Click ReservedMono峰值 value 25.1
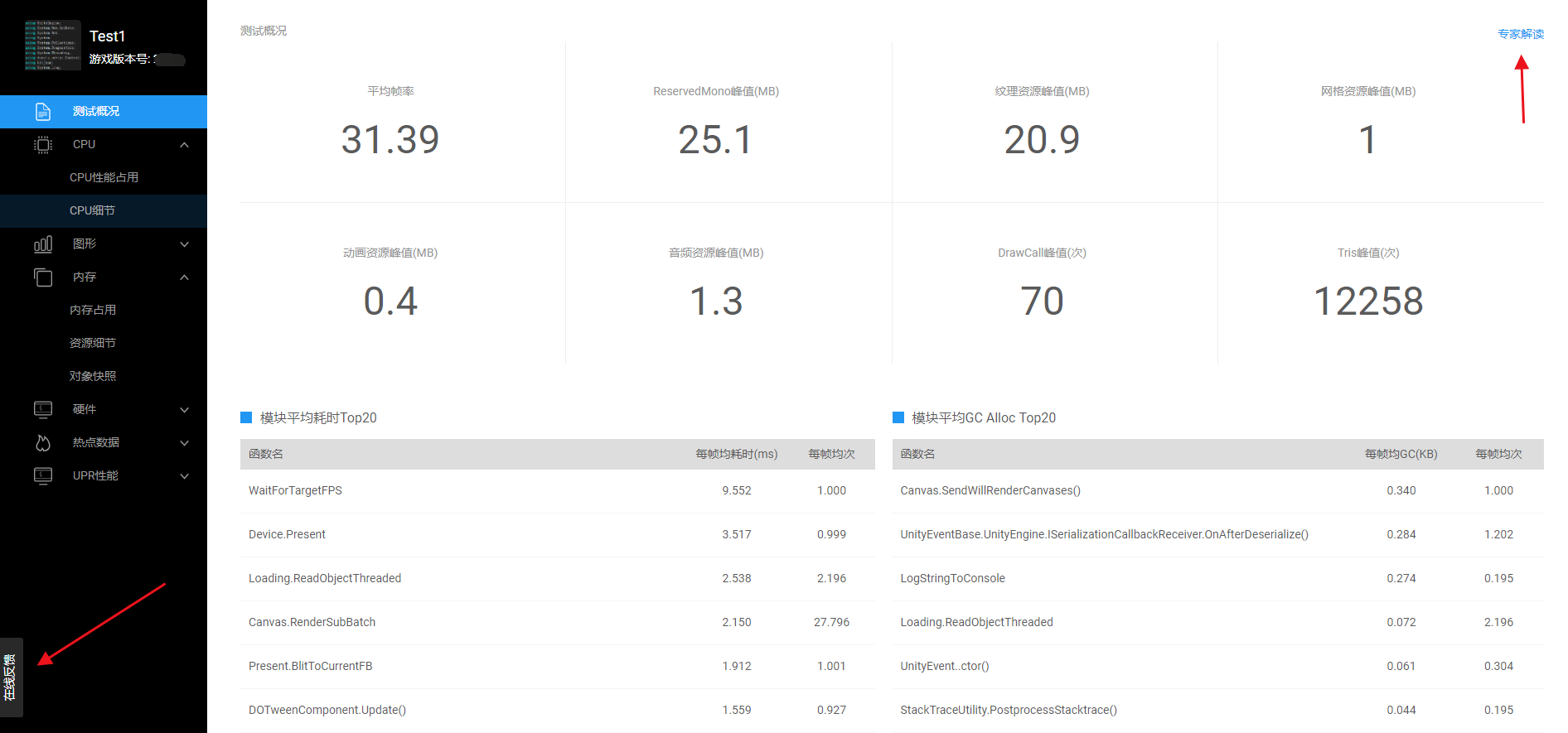Viewport: 1568px width, 733px height. click(x=716, y=139)
